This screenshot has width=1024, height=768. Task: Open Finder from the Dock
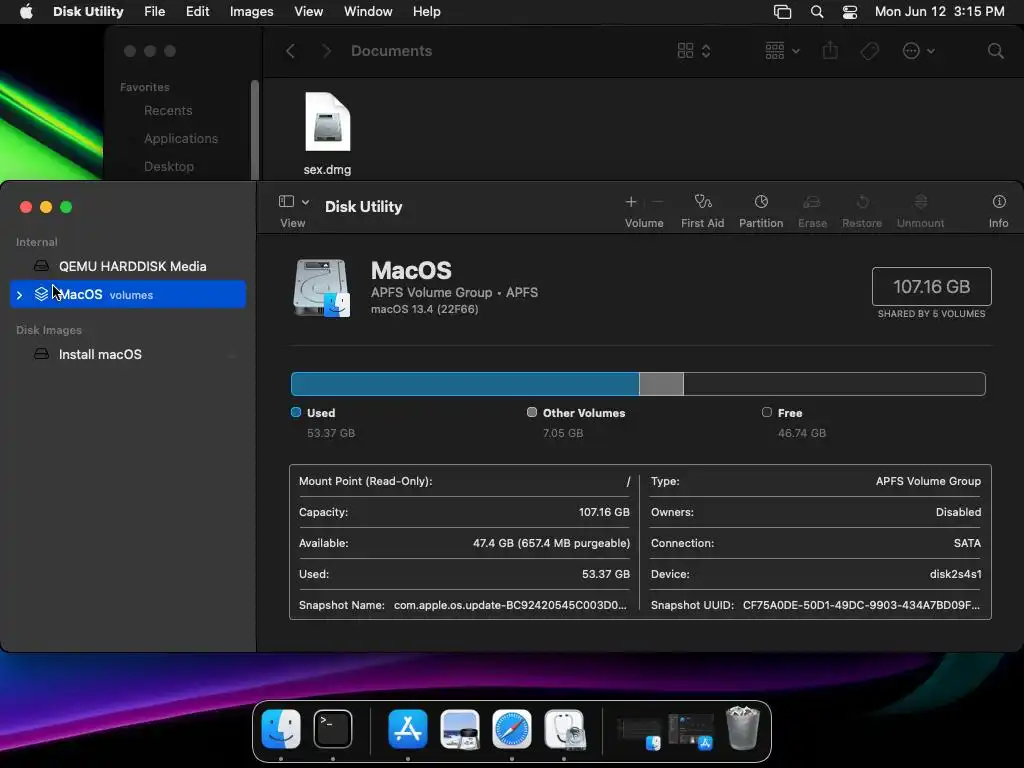point(281,729)
